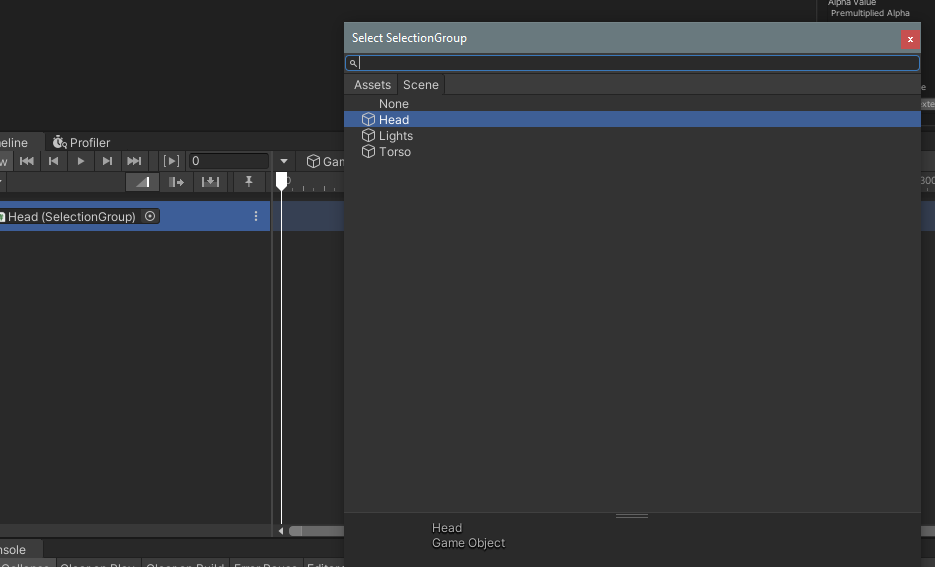Go to the end of the timeline
This screenshot has width=935, height=567.
coord(134,161)
